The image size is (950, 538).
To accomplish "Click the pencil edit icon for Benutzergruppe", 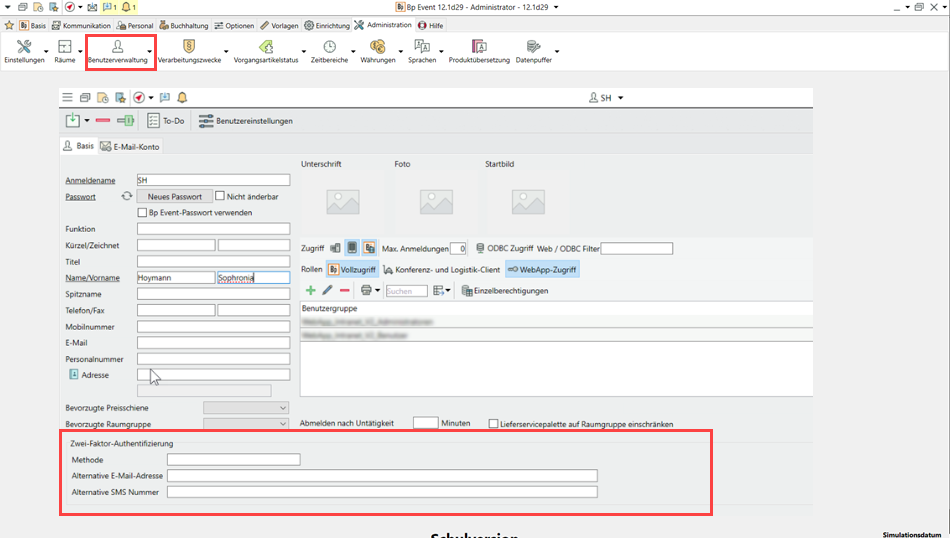I will 327,290.
